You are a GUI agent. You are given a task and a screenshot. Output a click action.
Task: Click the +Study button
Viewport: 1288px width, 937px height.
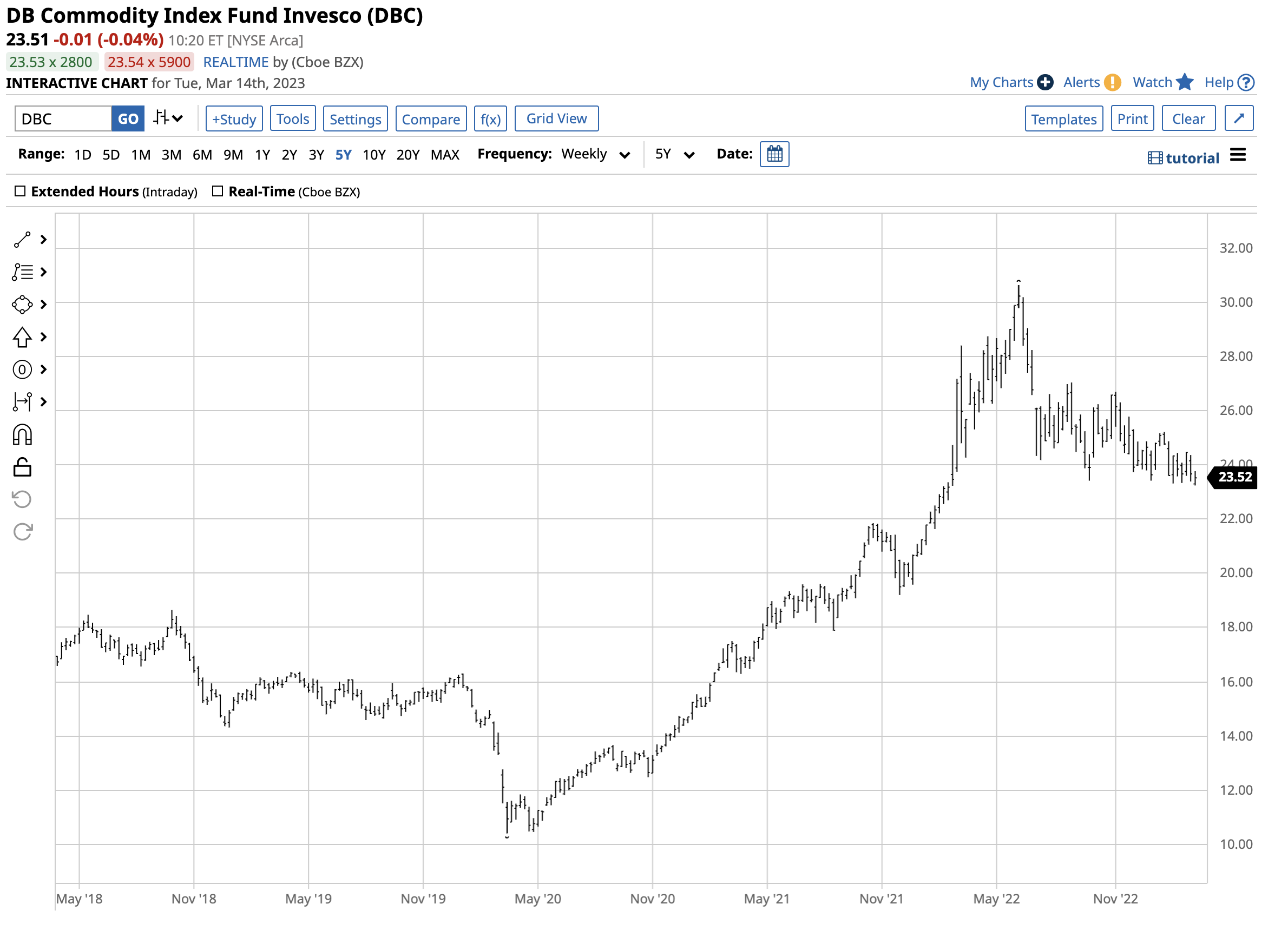pos(234,118)
